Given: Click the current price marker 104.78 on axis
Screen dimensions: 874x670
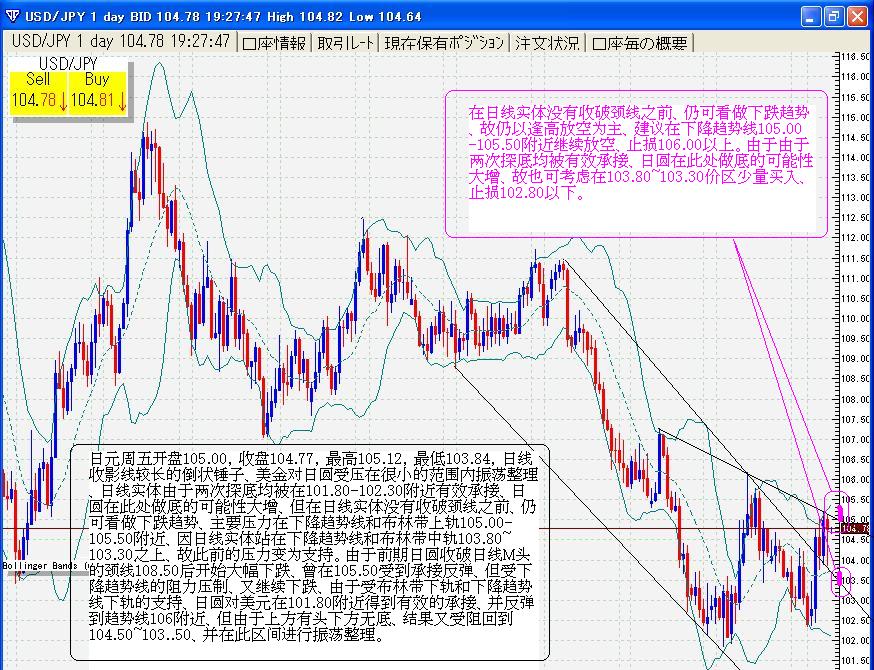Looking at the screenshot, I should (854, 528).
